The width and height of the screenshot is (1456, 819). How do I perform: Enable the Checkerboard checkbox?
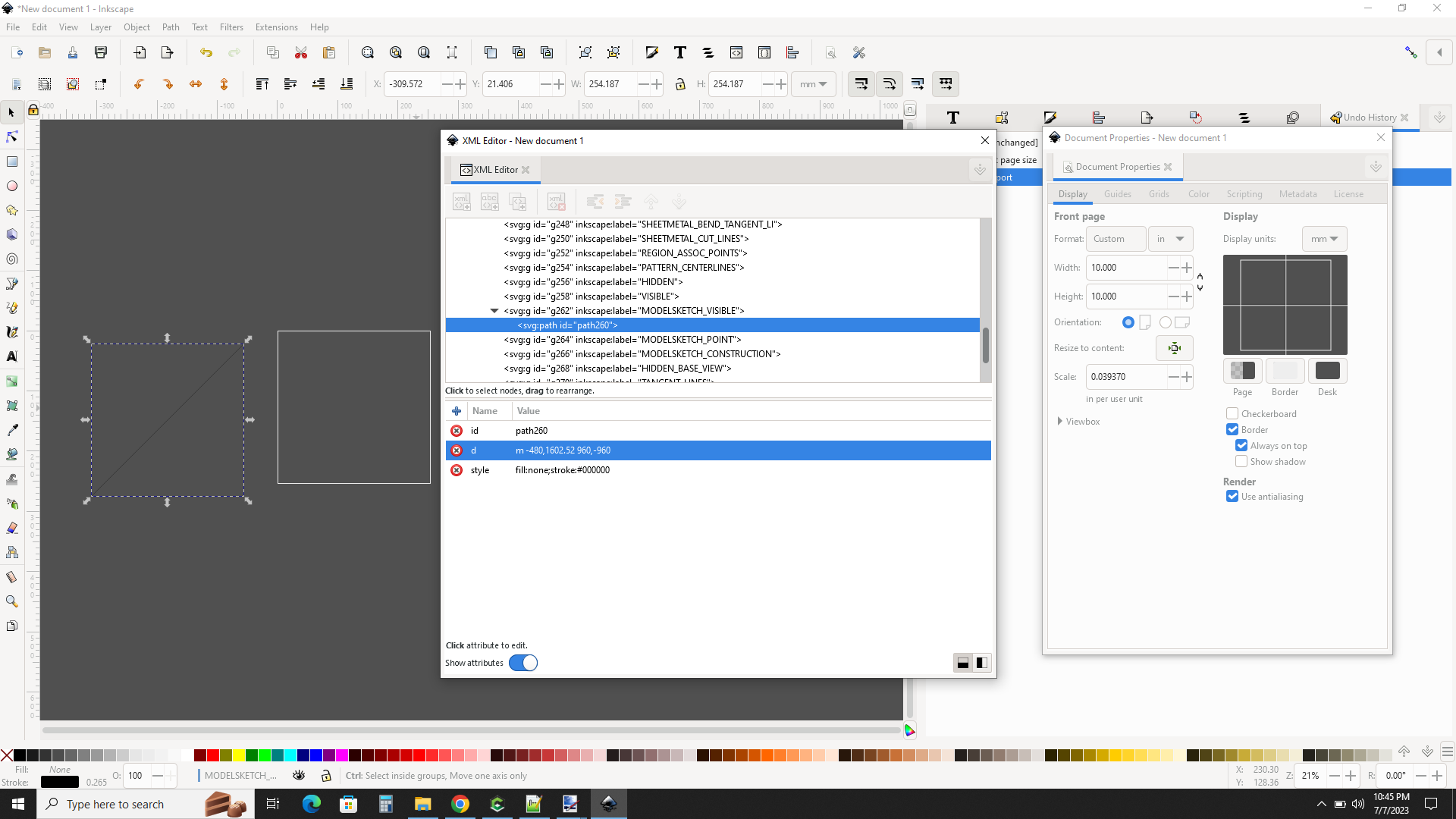click(x=1232, y=414)
